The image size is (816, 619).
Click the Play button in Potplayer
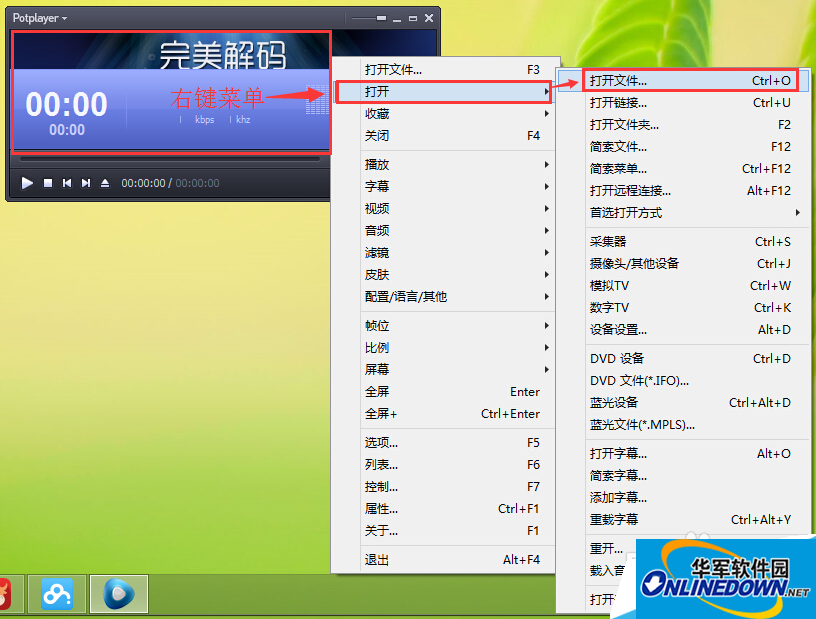pyautogui.click(x=27, y=183)
